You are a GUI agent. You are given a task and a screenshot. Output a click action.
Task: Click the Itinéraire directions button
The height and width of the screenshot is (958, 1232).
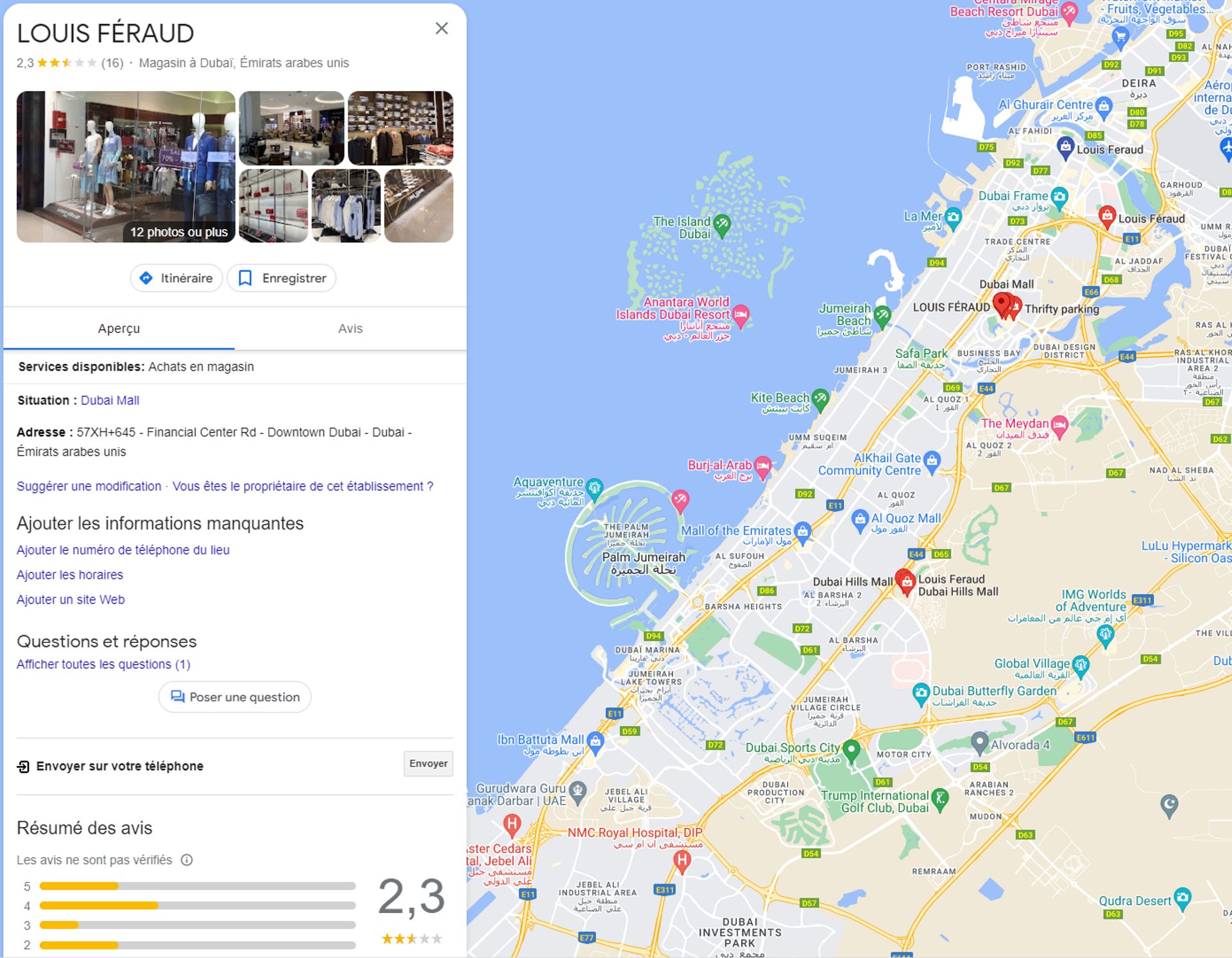tap(176, 278)
